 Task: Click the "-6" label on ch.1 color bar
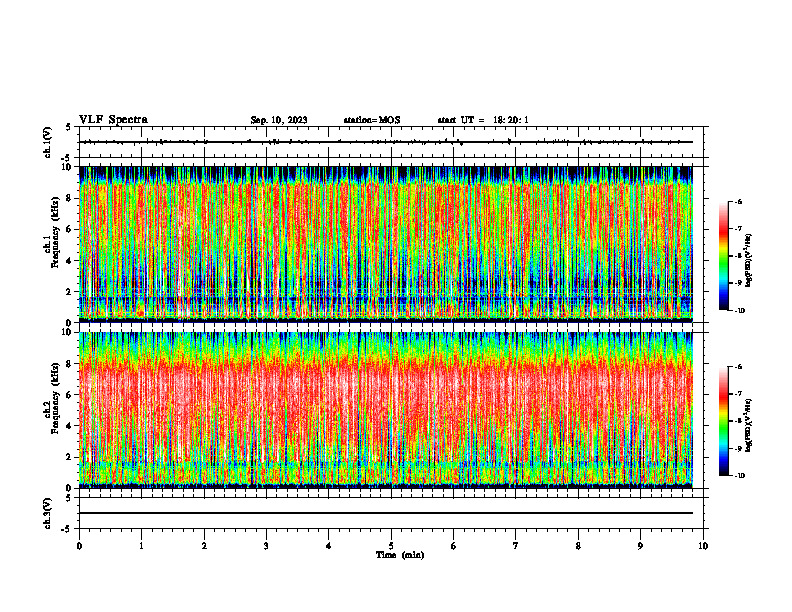(x=738, y=202)
